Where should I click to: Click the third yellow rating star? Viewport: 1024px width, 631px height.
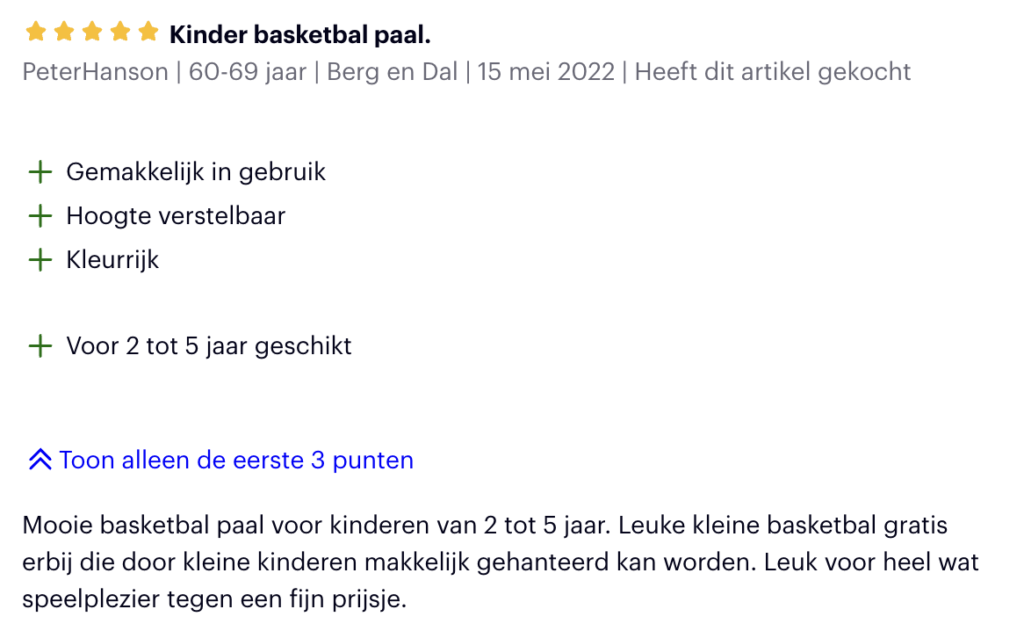tap(92, 31)
